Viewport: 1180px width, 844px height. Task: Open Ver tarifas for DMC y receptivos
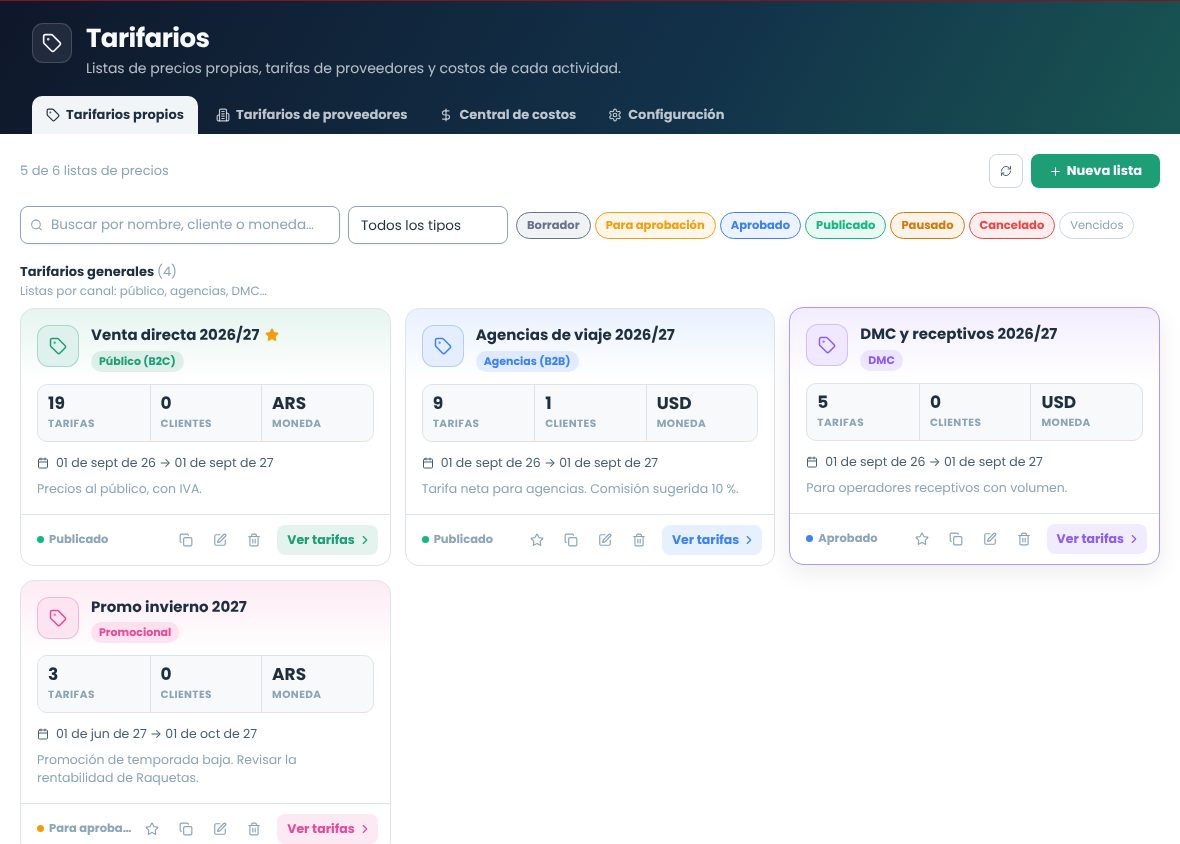(1096, 539)
